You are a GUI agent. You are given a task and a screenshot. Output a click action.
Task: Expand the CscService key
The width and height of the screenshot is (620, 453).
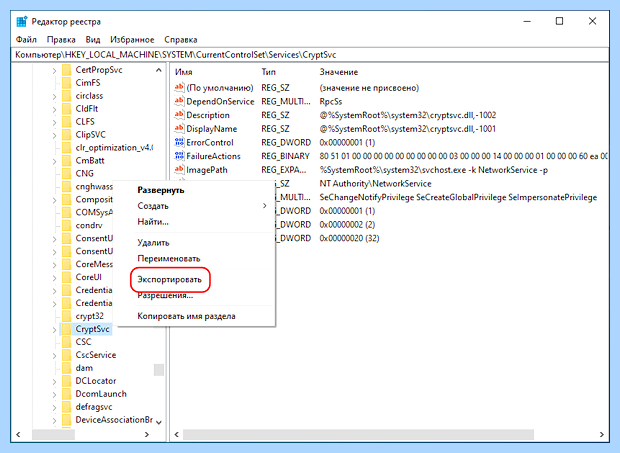click(x=54, y=356)
